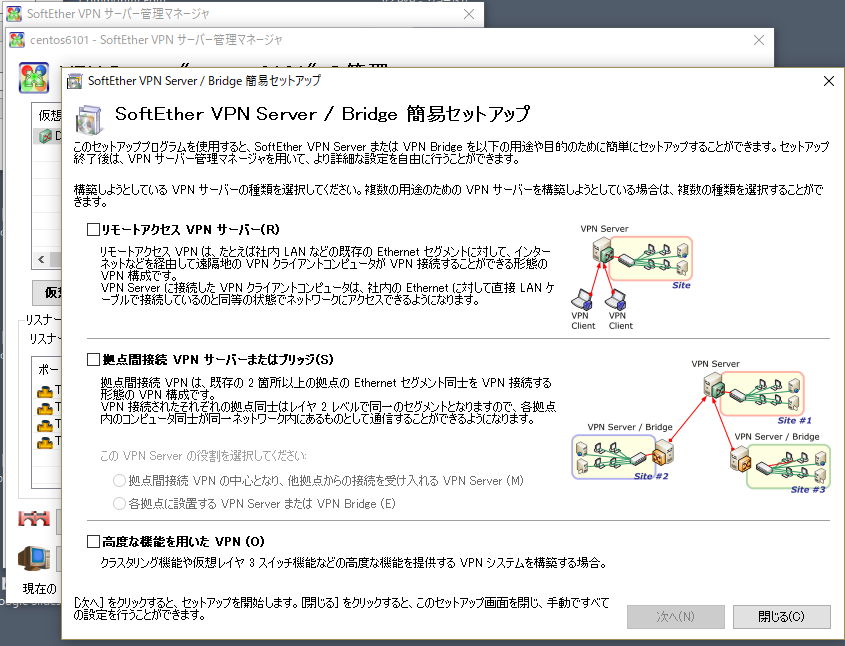Click the site-to-site VPN topology diagram
The image size is (845, 646).
pyautogui.click(x=700, y=426)
